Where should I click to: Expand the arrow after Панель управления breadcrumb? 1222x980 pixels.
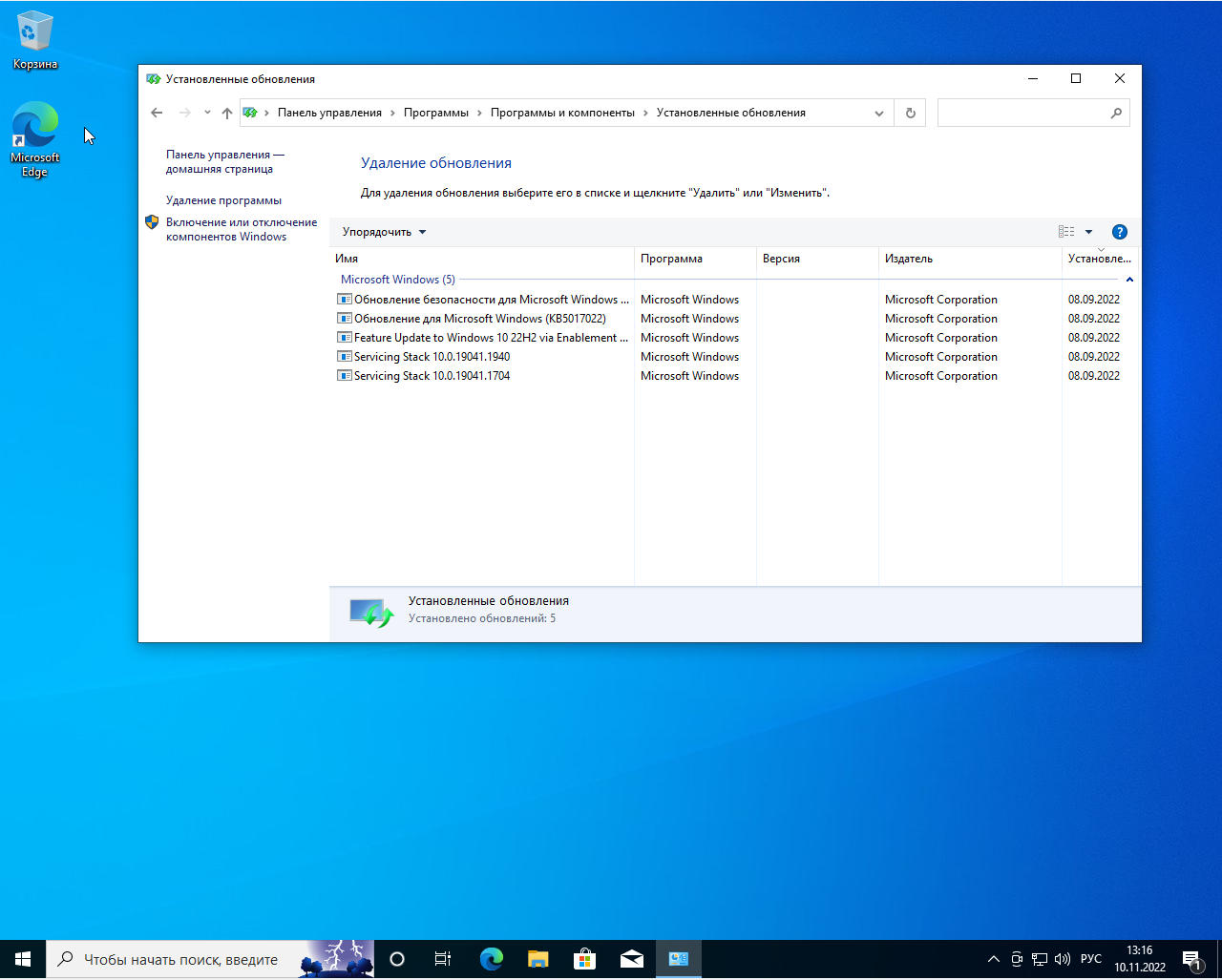pyautogui.click(x=392, y=113)
